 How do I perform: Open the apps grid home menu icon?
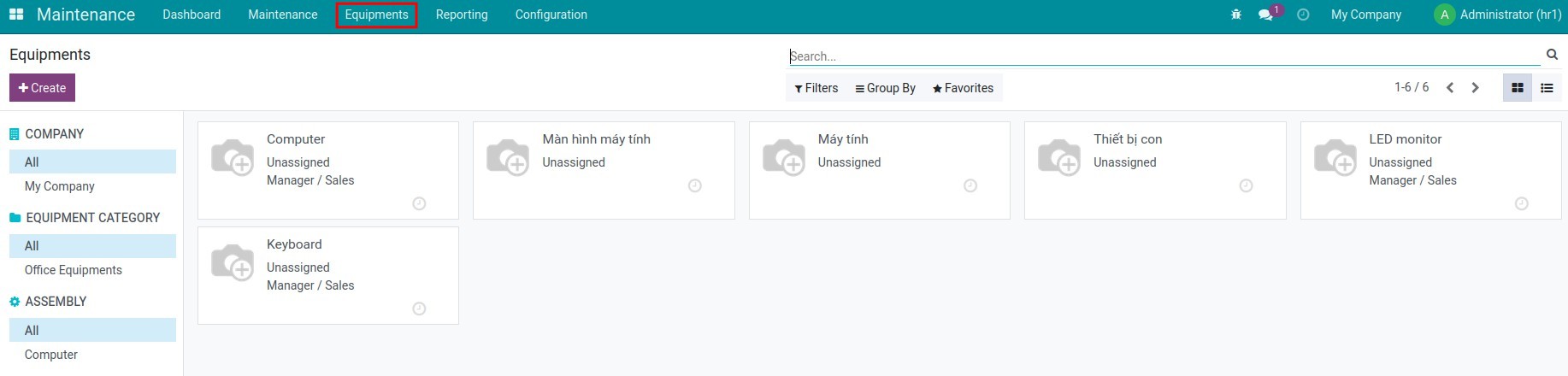(x=16, y=15)
